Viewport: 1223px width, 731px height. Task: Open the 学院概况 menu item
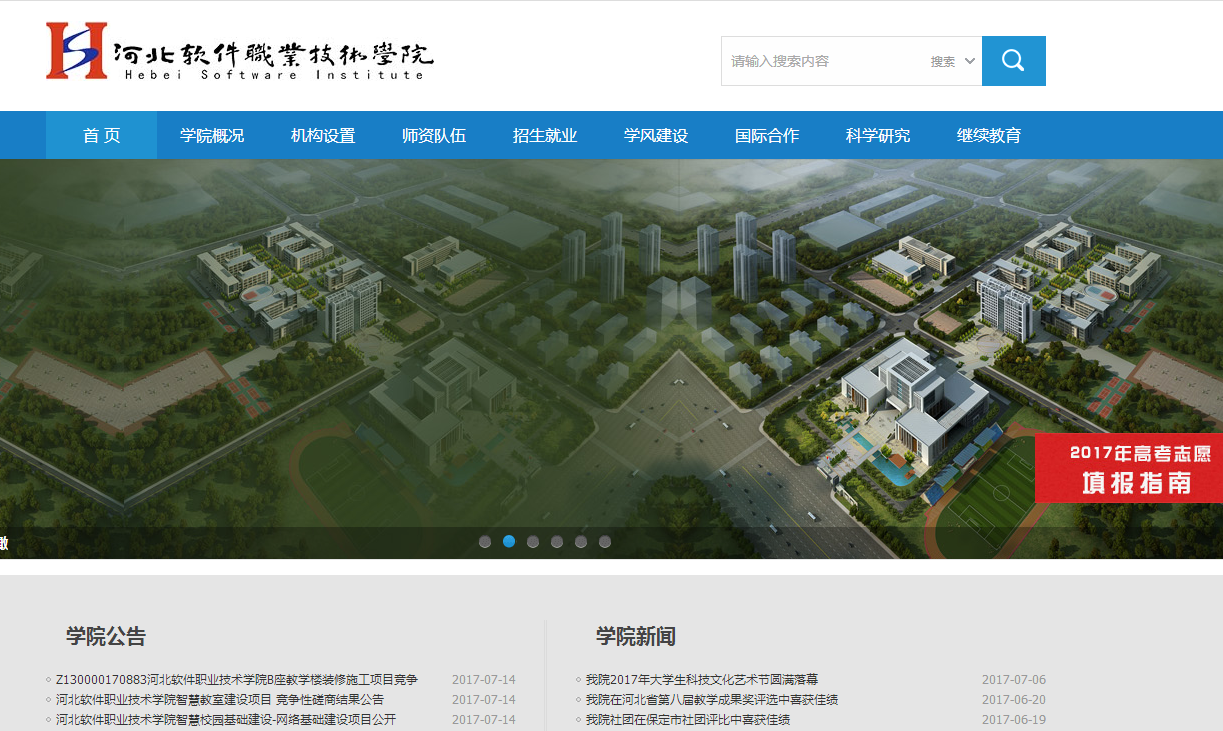coord(212,136)
